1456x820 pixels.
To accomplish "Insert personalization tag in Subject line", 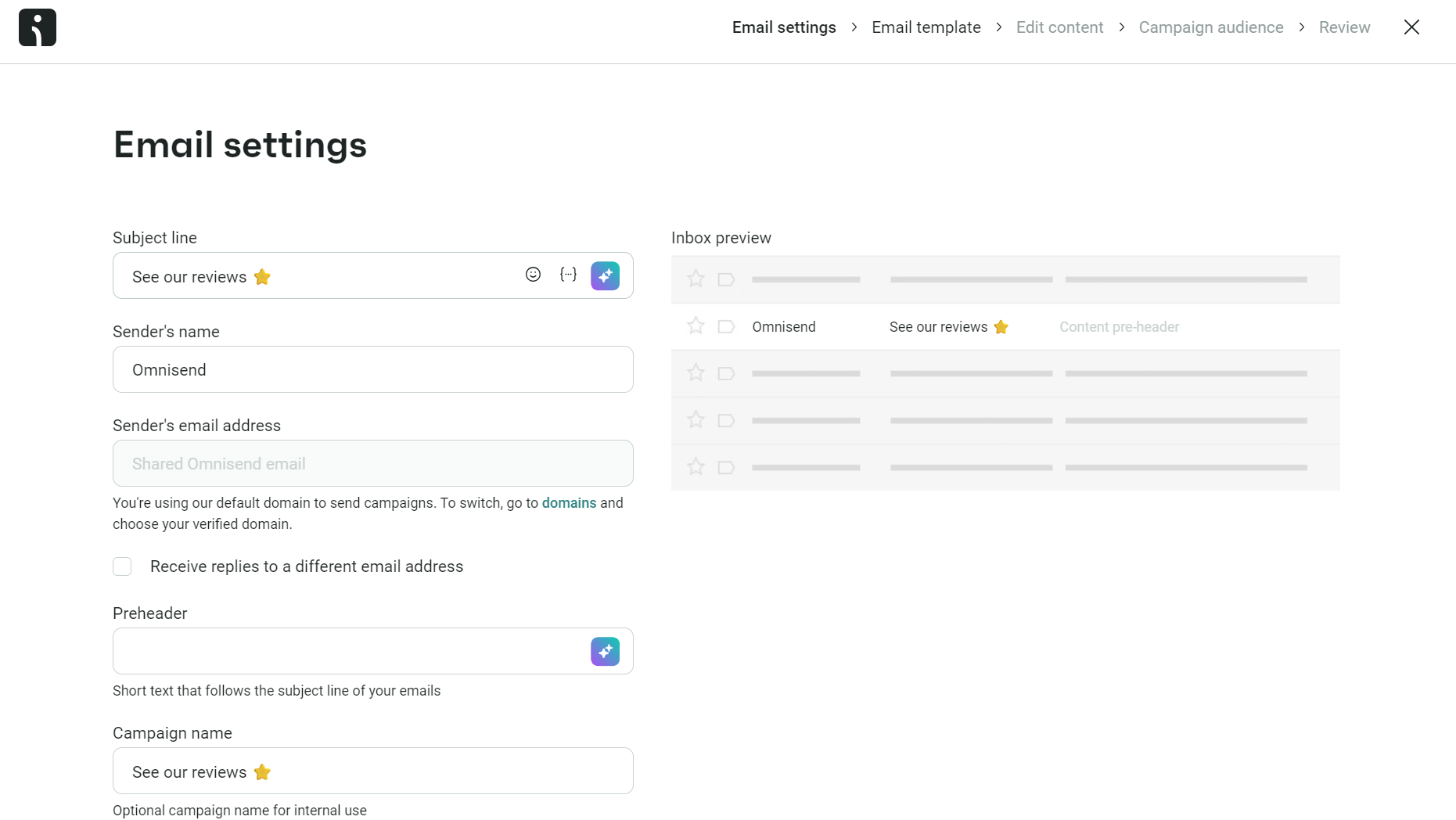I will pos(569,275).
